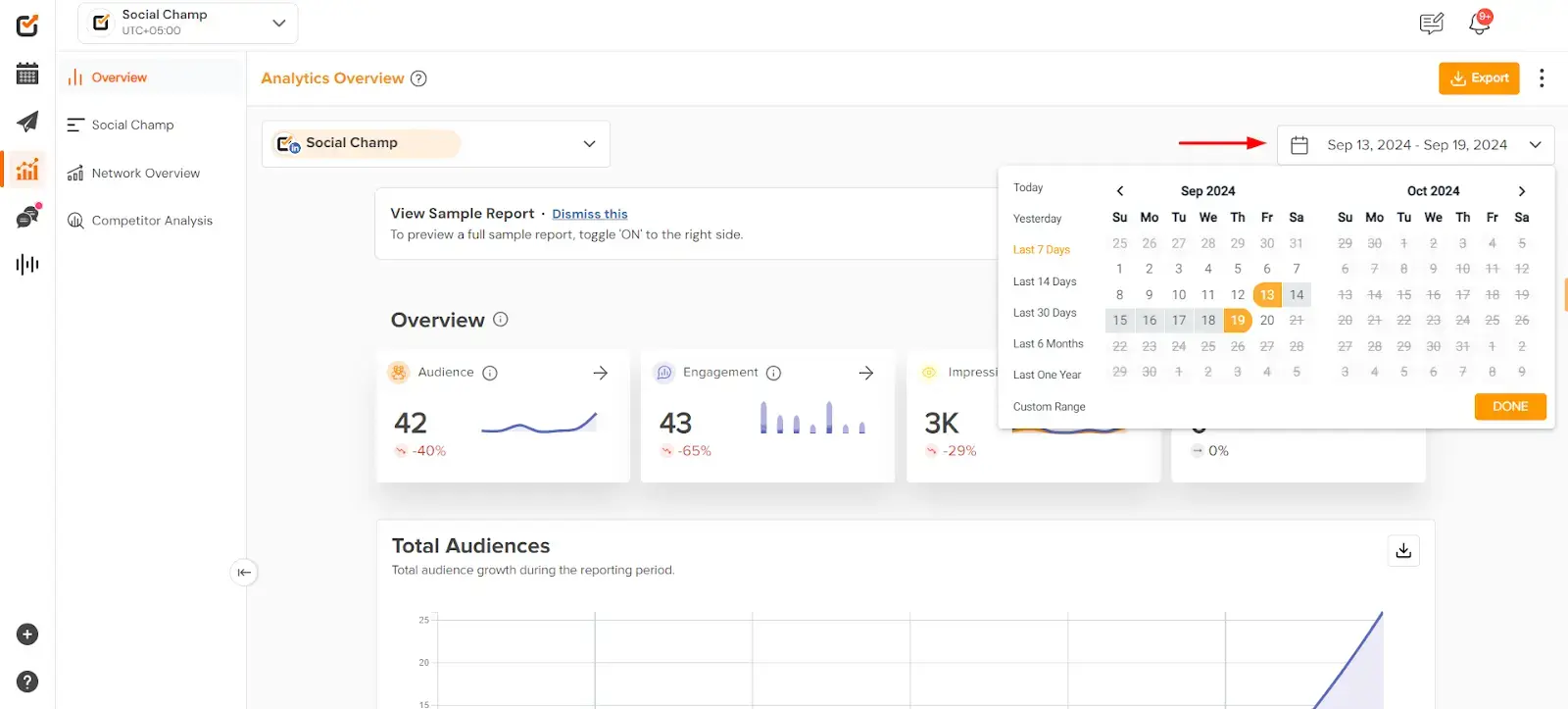Open Engagement card arrow details
Image resolution: width=1568 pixels, height=709 pixels.
pyautogui.click(x=866, y=373)
